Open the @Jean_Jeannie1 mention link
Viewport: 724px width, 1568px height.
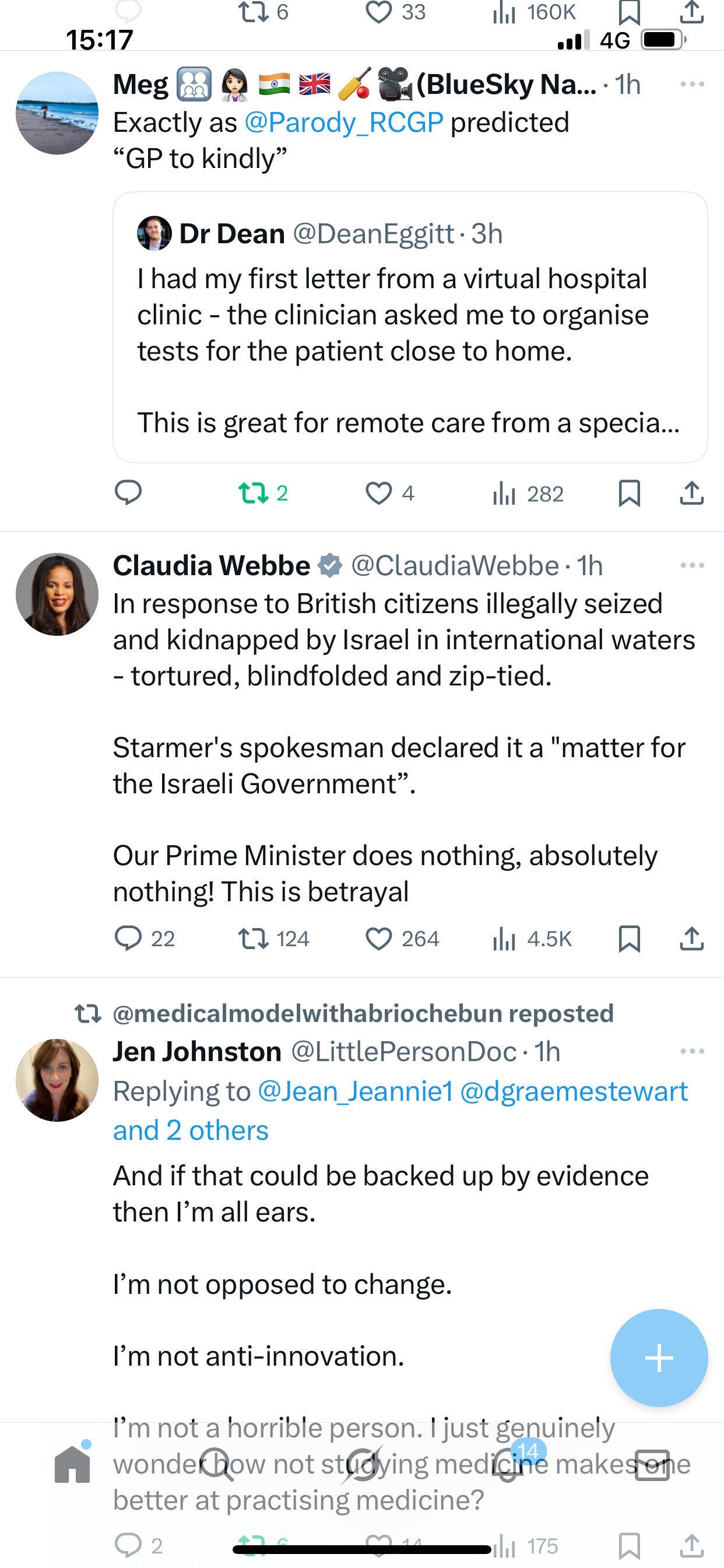click(356, 1091)
